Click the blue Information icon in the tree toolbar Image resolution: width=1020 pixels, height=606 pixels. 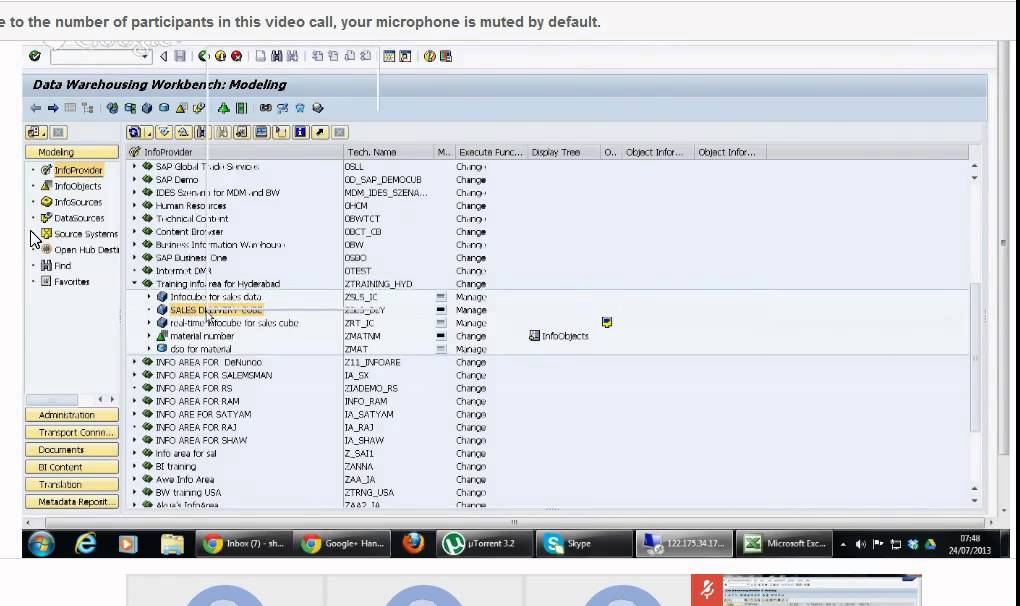(x=300, y=132)
